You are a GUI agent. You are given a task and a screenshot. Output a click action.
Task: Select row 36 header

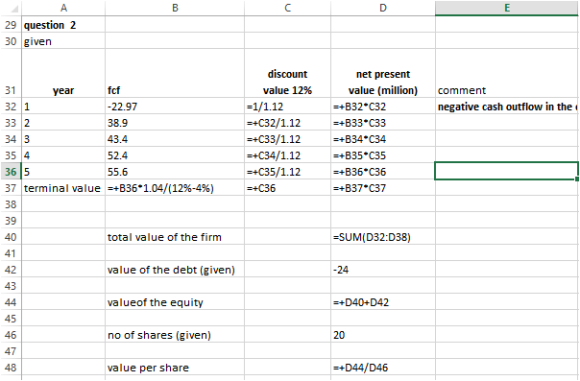[11, 172]
